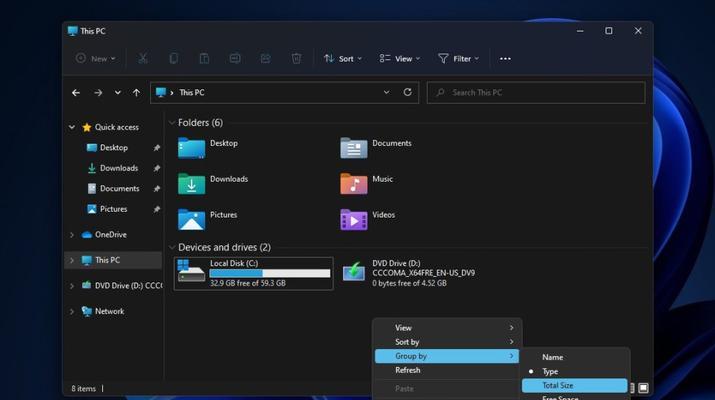Open Downloads in Quick access sidebar
Viewport: 715px width, 400px height.
coord(119,168)
